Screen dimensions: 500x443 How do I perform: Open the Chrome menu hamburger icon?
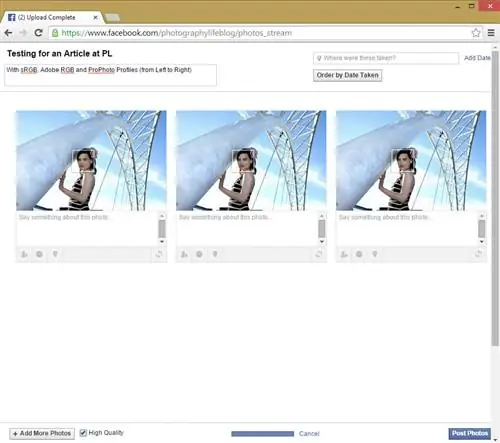491,33
